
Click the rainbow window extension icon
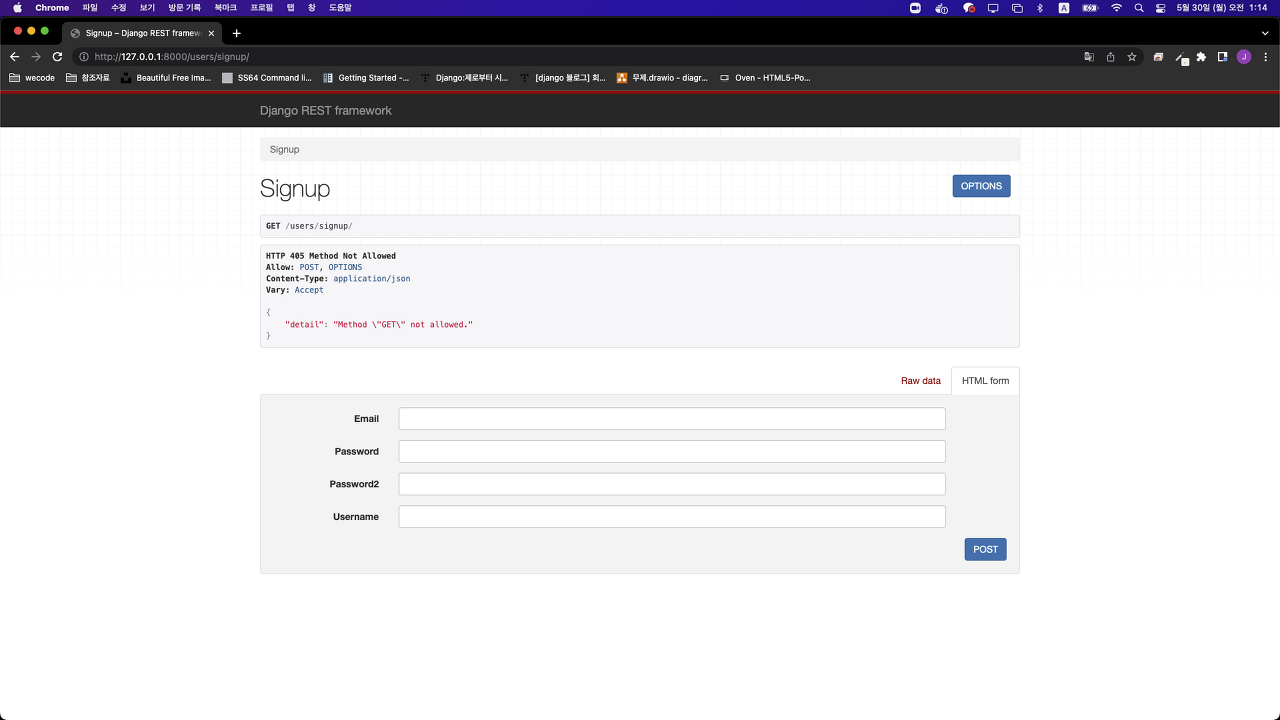(x=1158, y=57)
